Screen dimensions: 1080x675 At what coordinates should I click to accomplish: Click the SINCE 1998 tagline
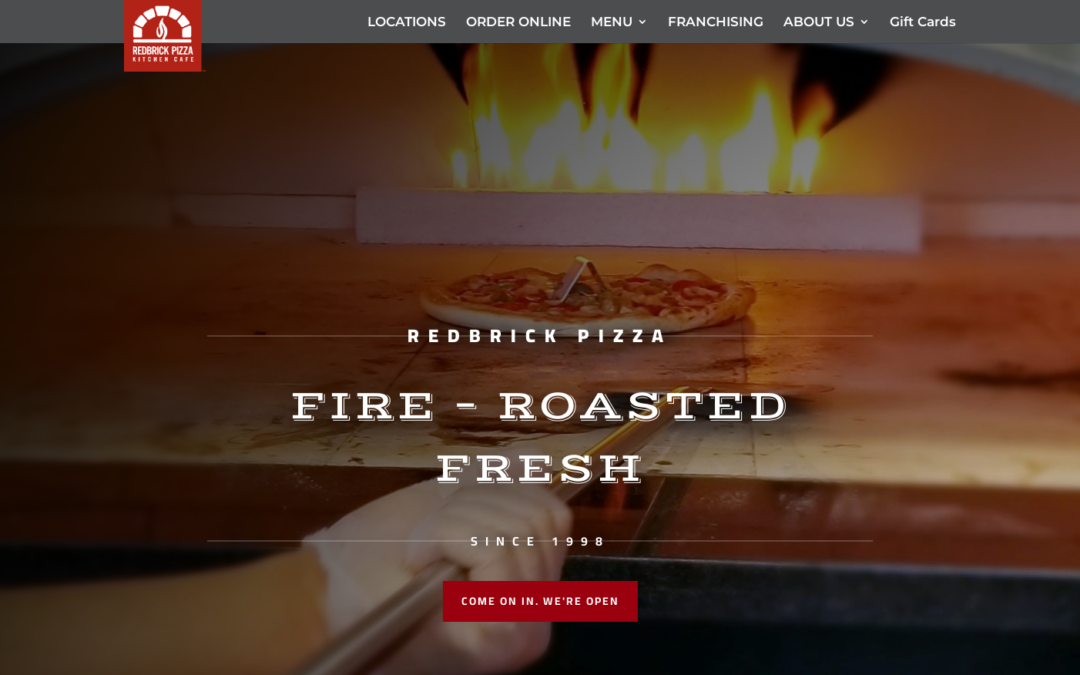point(537,541)
